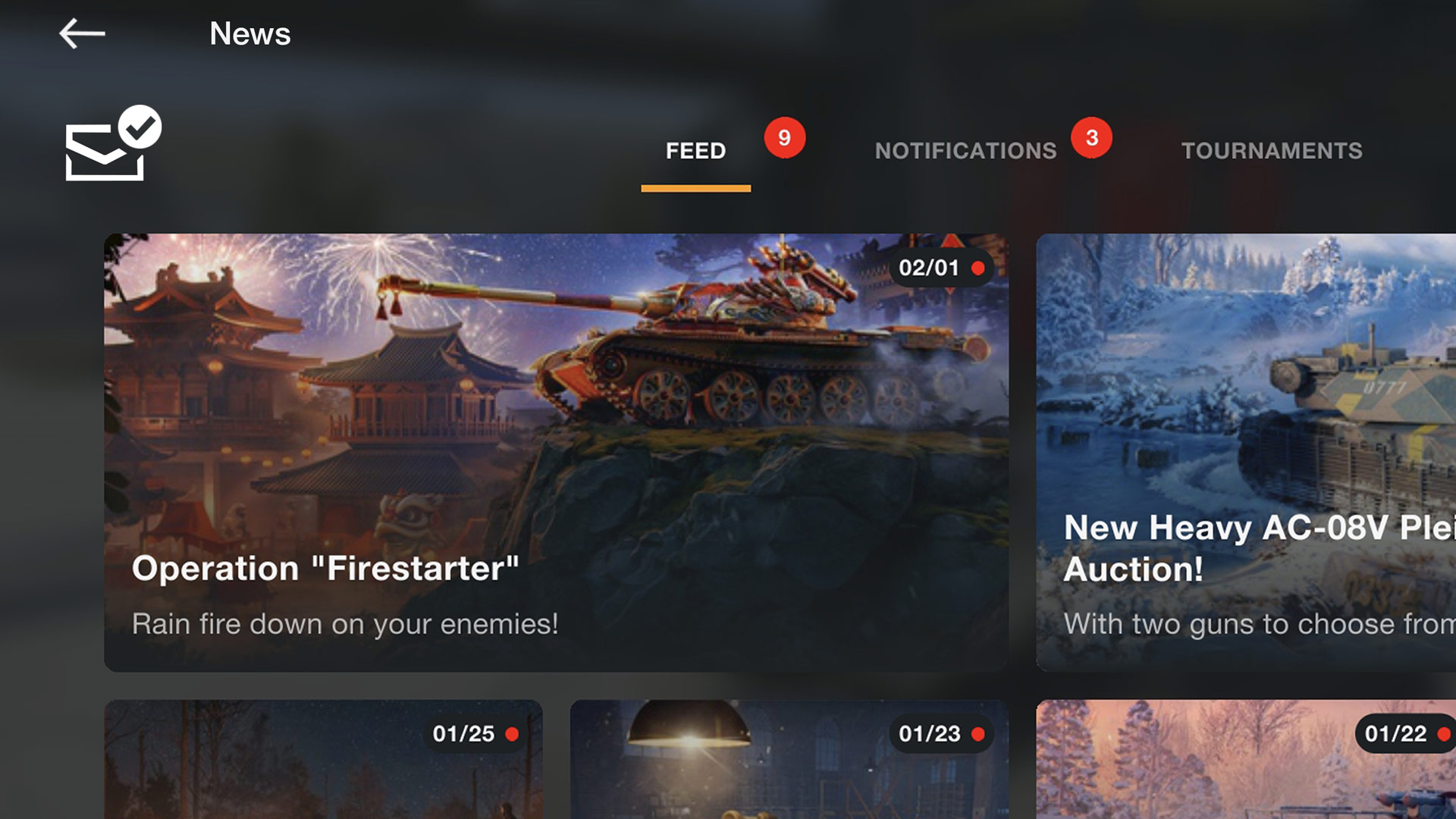The height and width of the screenshot is (819, 1456).
Task: Open the Notifications red badge showing 3
Action: click(x=1091, y=137)
